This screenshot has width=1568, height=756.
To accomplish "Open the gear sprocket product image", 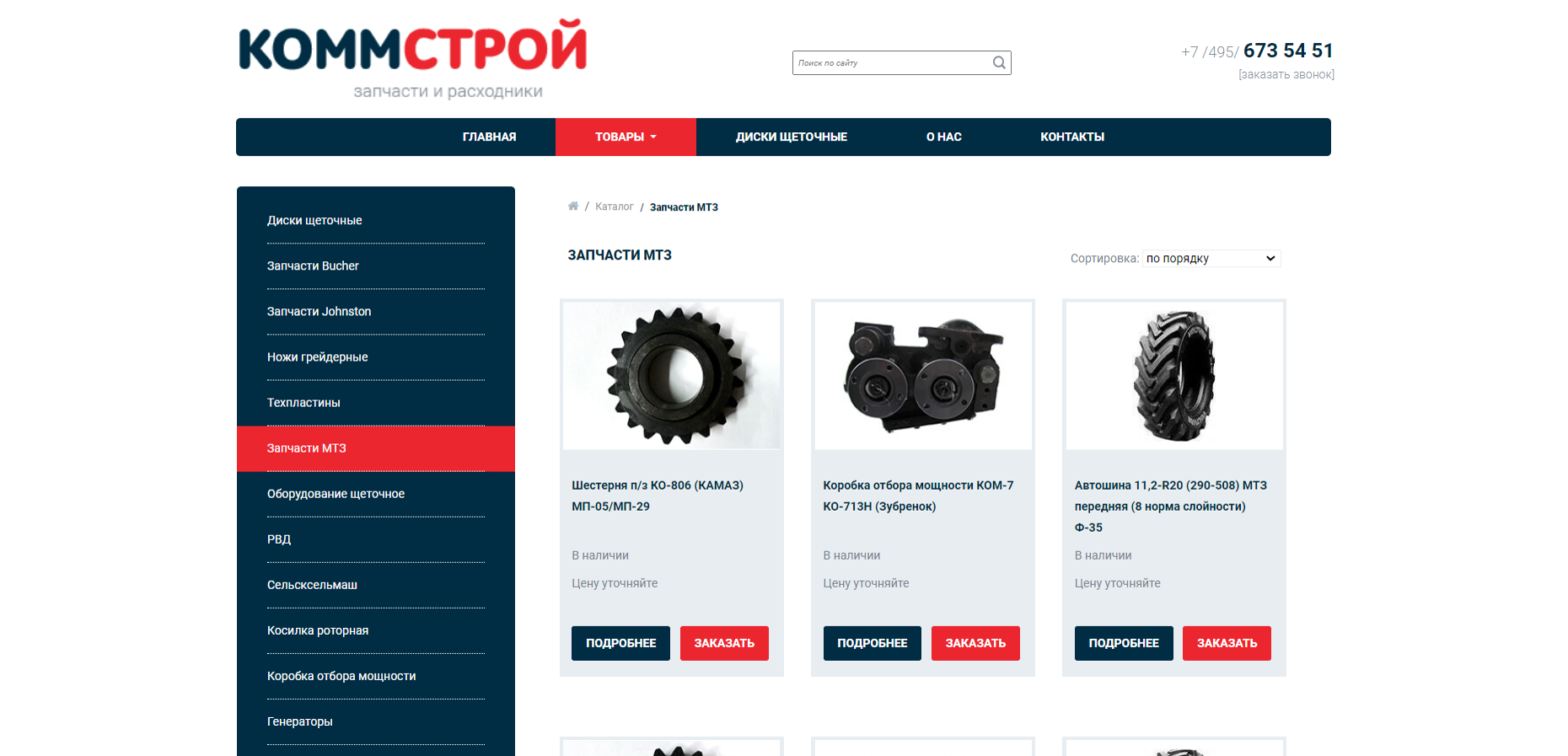I will [672, 376].
